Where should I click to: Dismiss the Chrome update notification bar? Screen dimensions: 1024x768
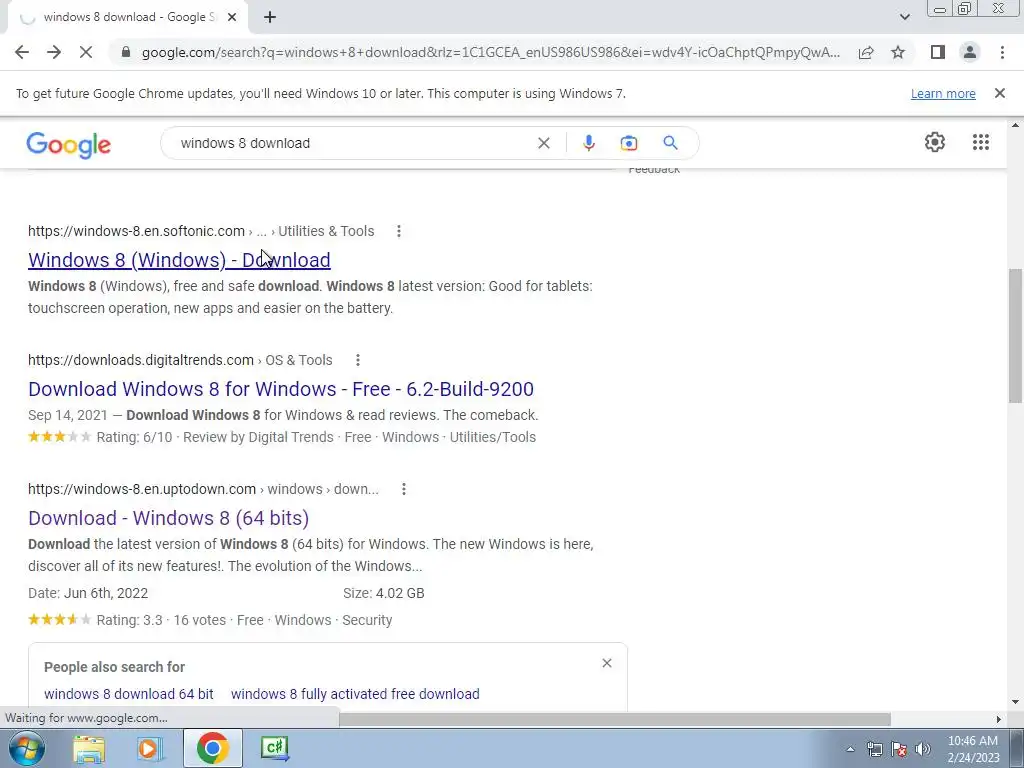[x=1000, y=93]
